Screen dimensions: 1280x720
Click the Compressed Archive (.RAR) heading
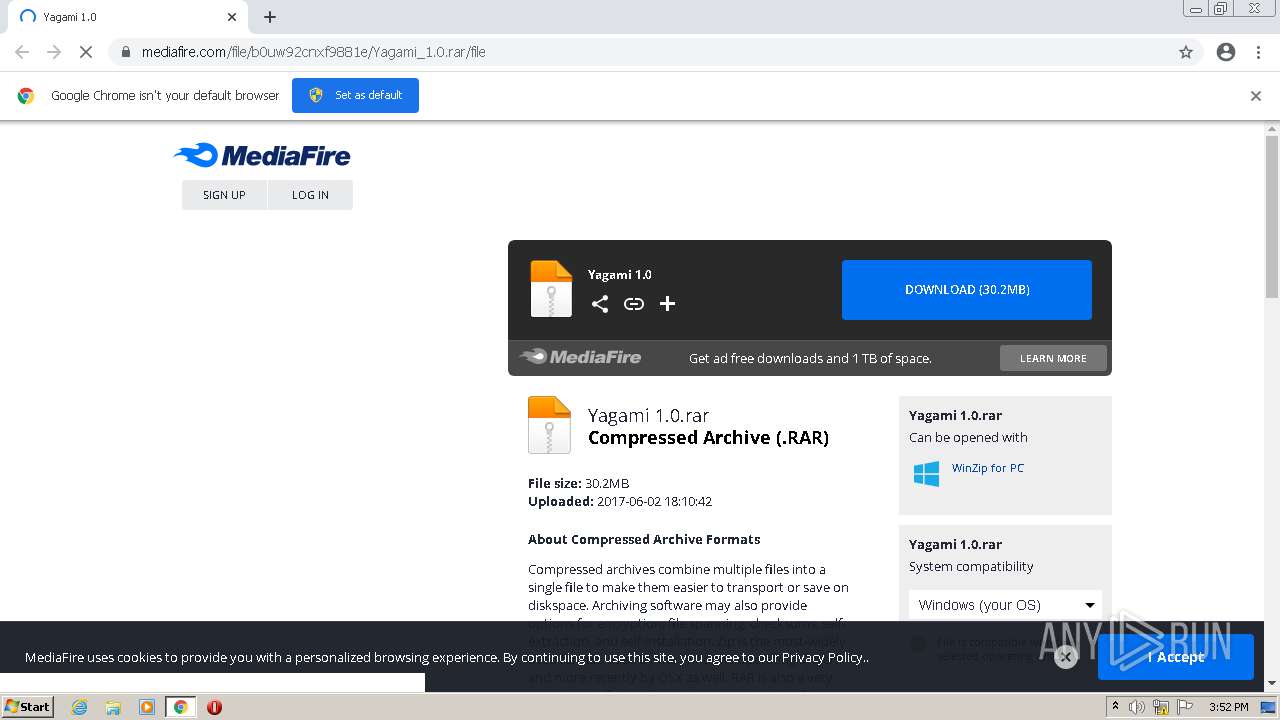tap(708, 438)
